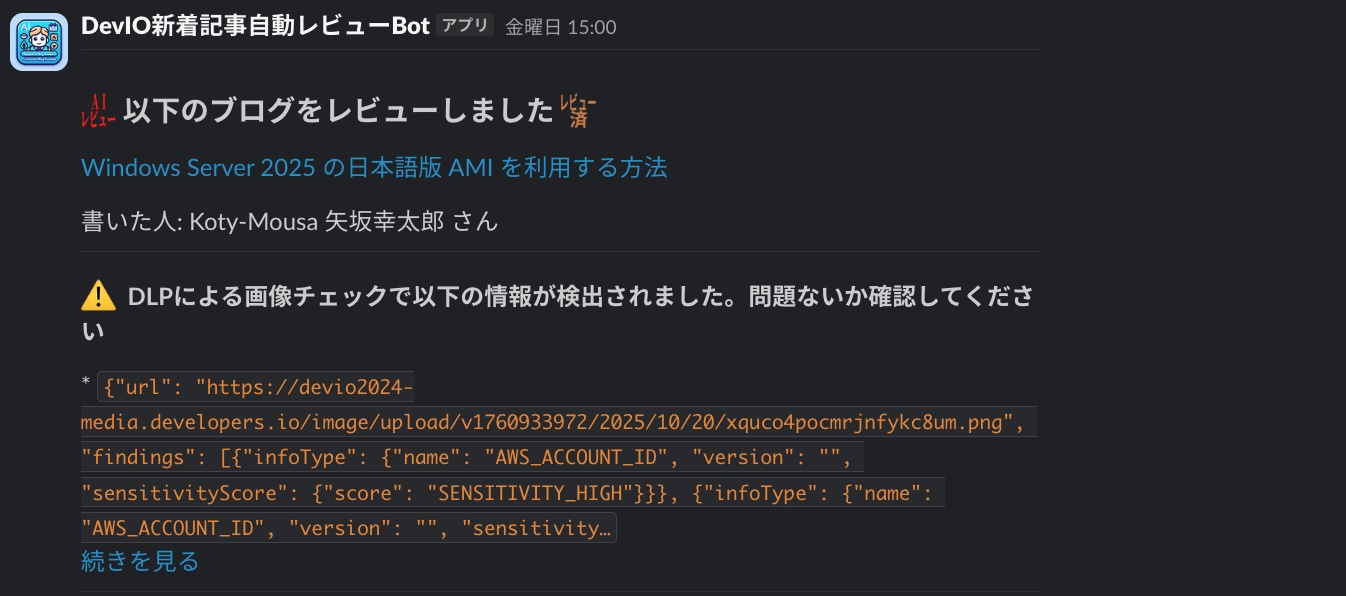
Task: Open the DevIO新着記事自動レビューBot profile name
Action: pos(255,26)
